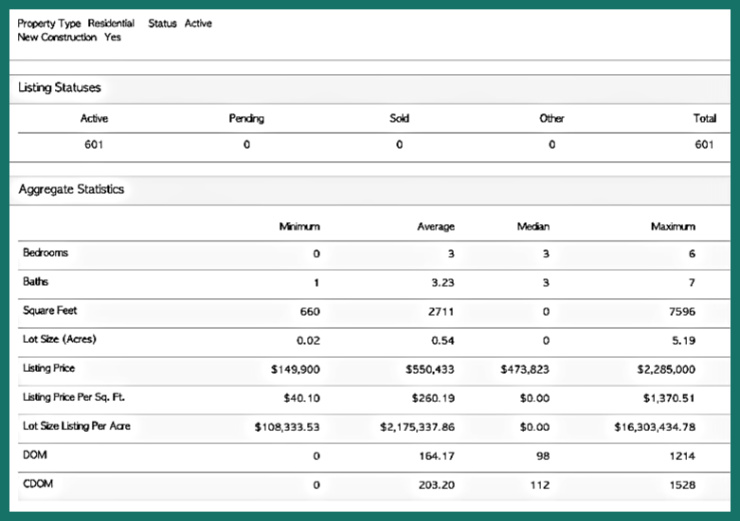The image size is (740, 521).
Task: Select the CDOM row label
Action: pyautogui.click(x=37, y=483)
